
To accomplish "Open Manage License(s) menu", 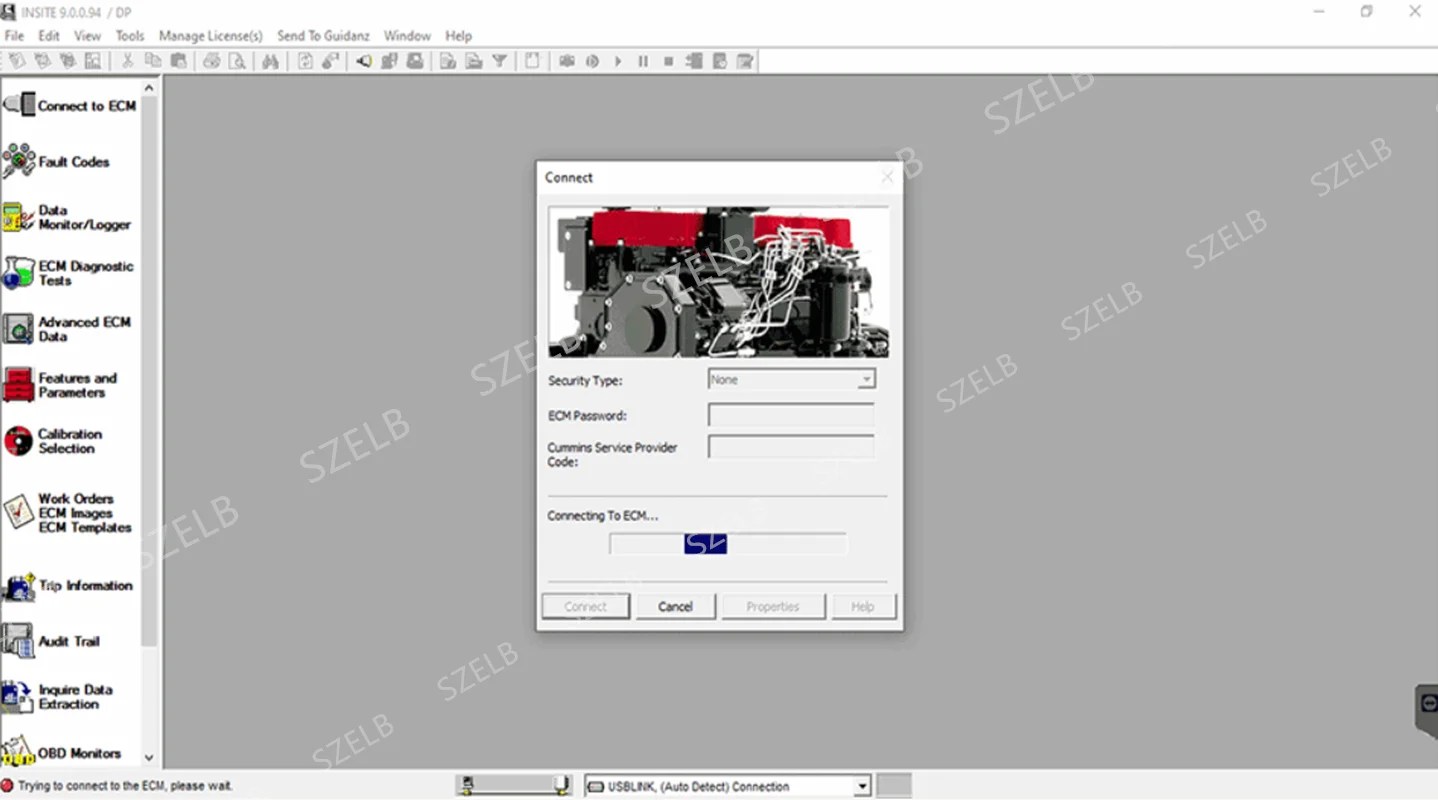I will [x=211, y=36].
